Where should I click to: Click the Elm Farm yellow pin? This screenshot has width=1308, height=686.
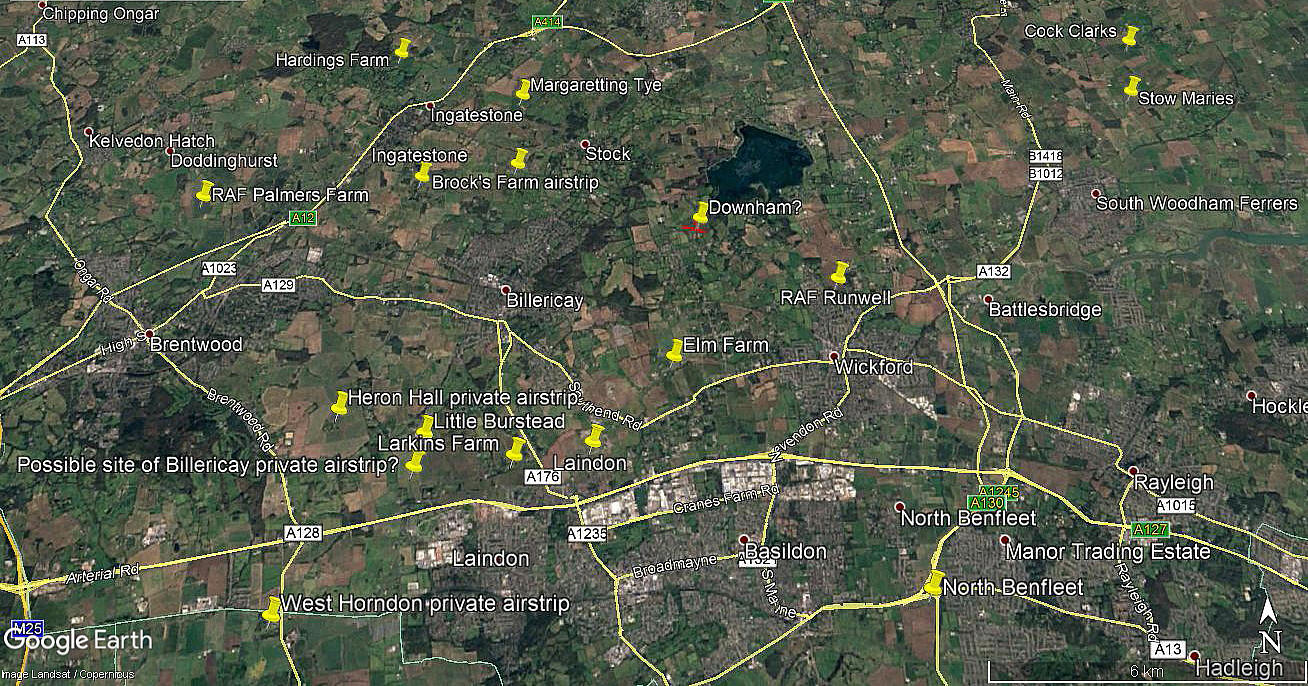(675, 350)
